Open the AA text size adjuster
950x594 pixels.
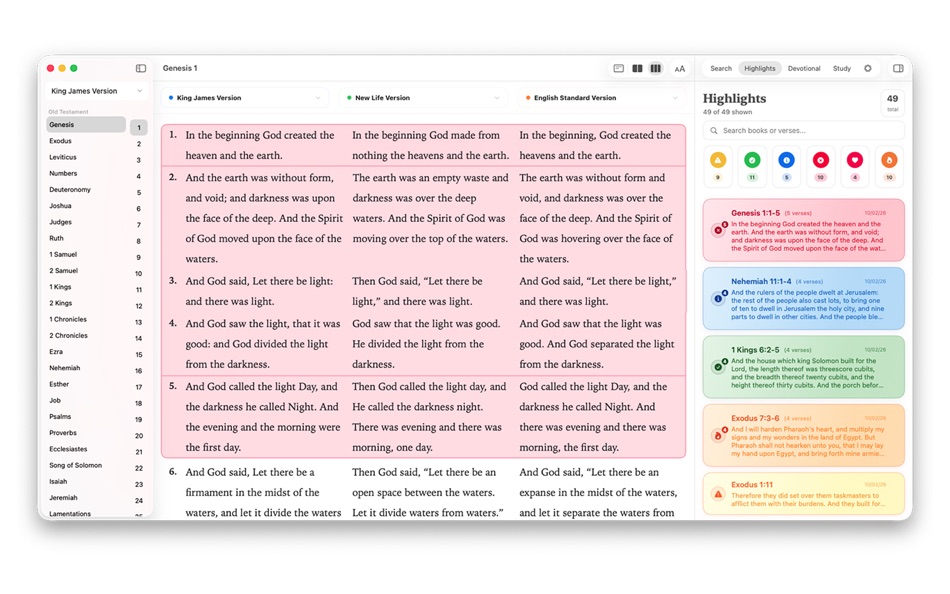[x=680, y=68]
